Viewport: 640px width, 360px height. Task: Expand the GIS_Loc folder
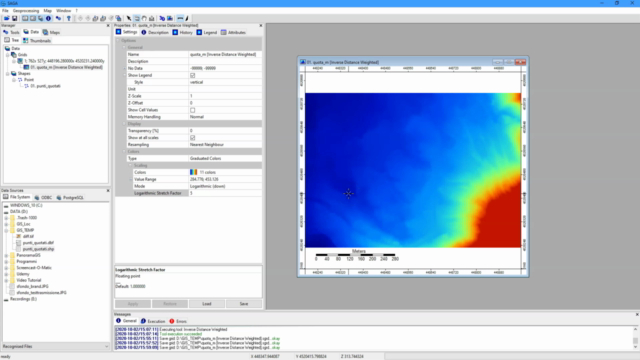click(x=6, y=224)
